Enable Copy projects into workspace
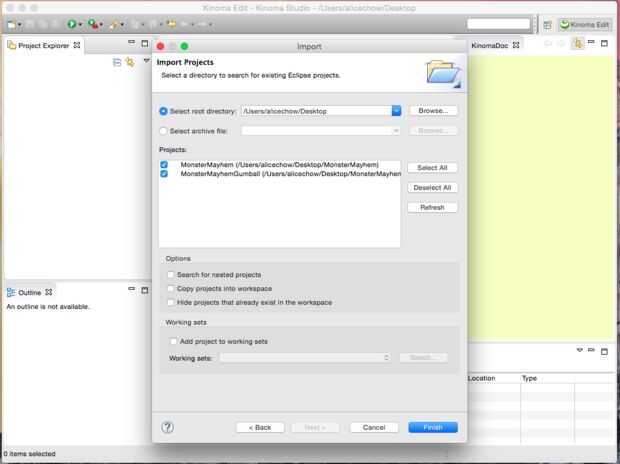The width and height of the screenshot is (620, 464). (x=171, y=288)
